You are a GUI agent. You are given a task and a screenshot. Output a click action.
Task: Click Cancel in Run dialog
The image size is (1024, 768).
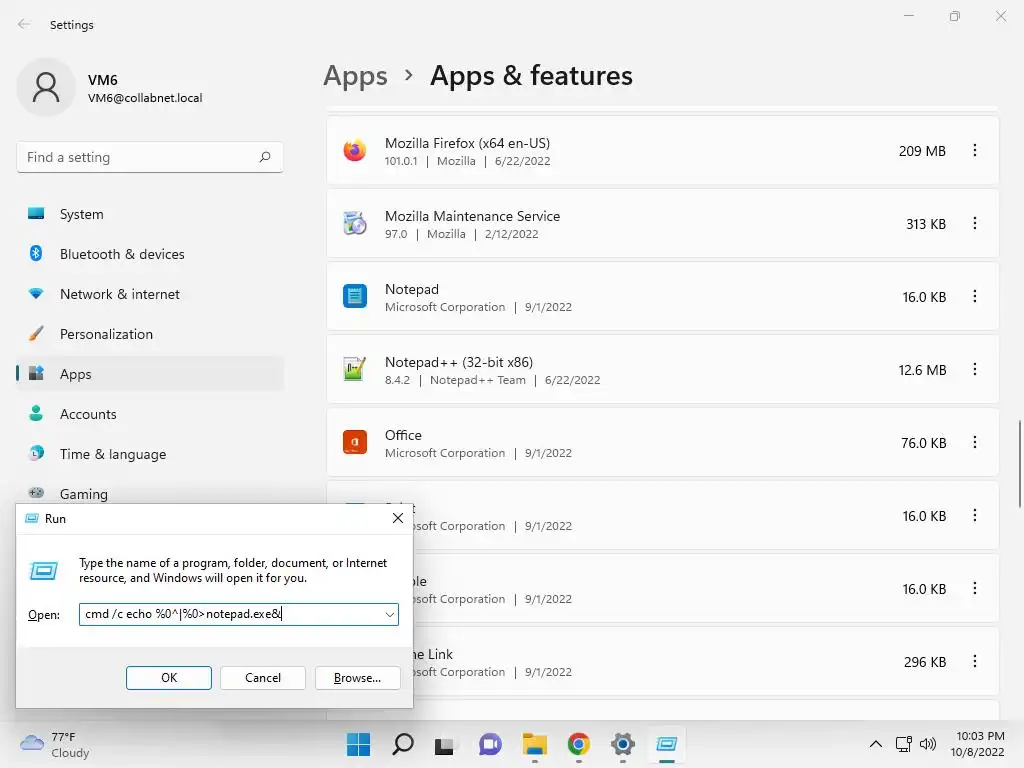pos(263,678)
